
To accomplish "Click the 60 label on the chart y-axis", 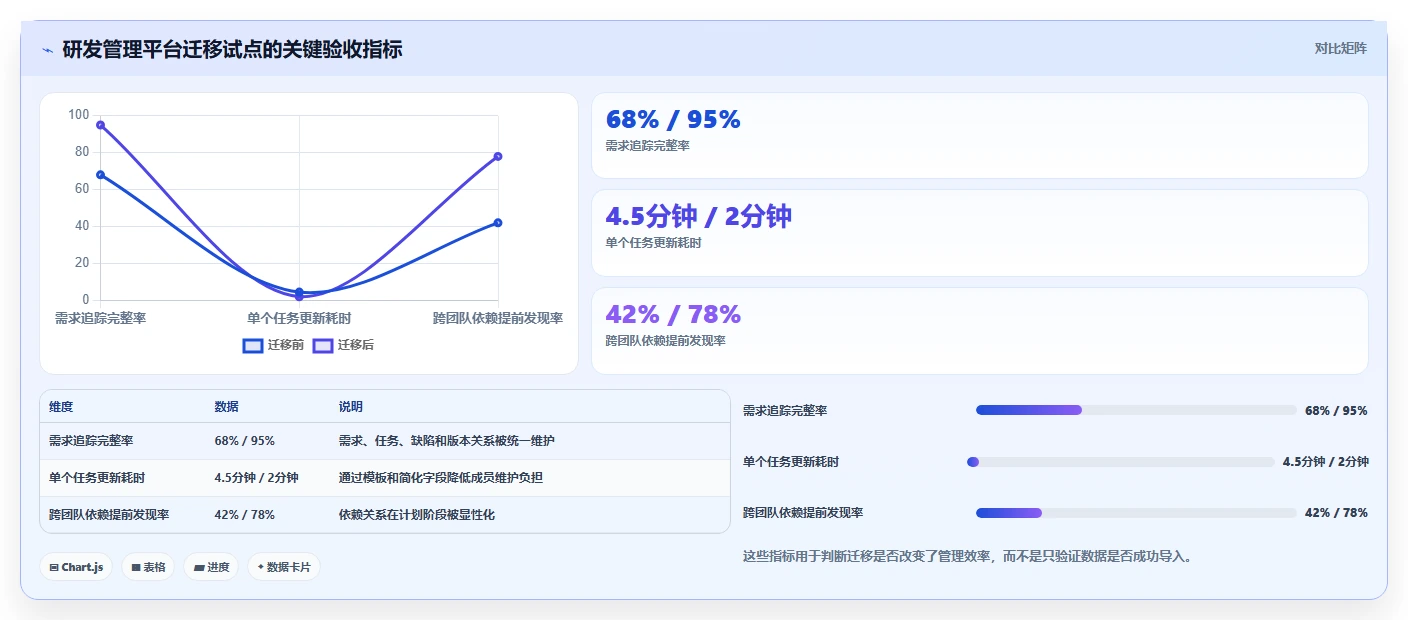I will pyautogui.click(x=82, y=189).
